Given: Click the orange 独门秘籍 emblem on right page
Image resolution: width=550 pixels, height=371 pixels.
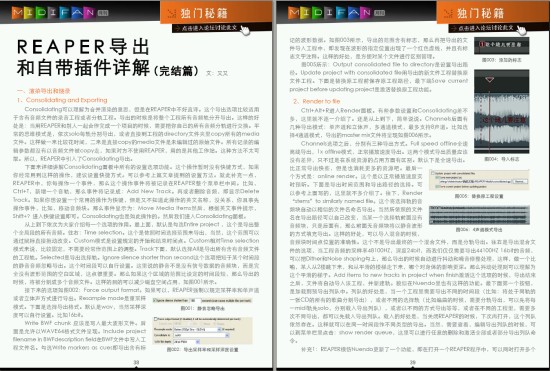Looking at the screenshot, I should tap(448, 13).
